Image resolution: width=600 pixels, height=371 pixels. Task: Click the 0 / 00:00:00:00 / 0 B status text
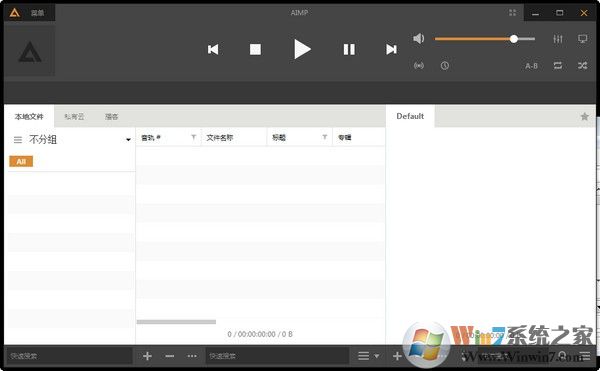260,334
